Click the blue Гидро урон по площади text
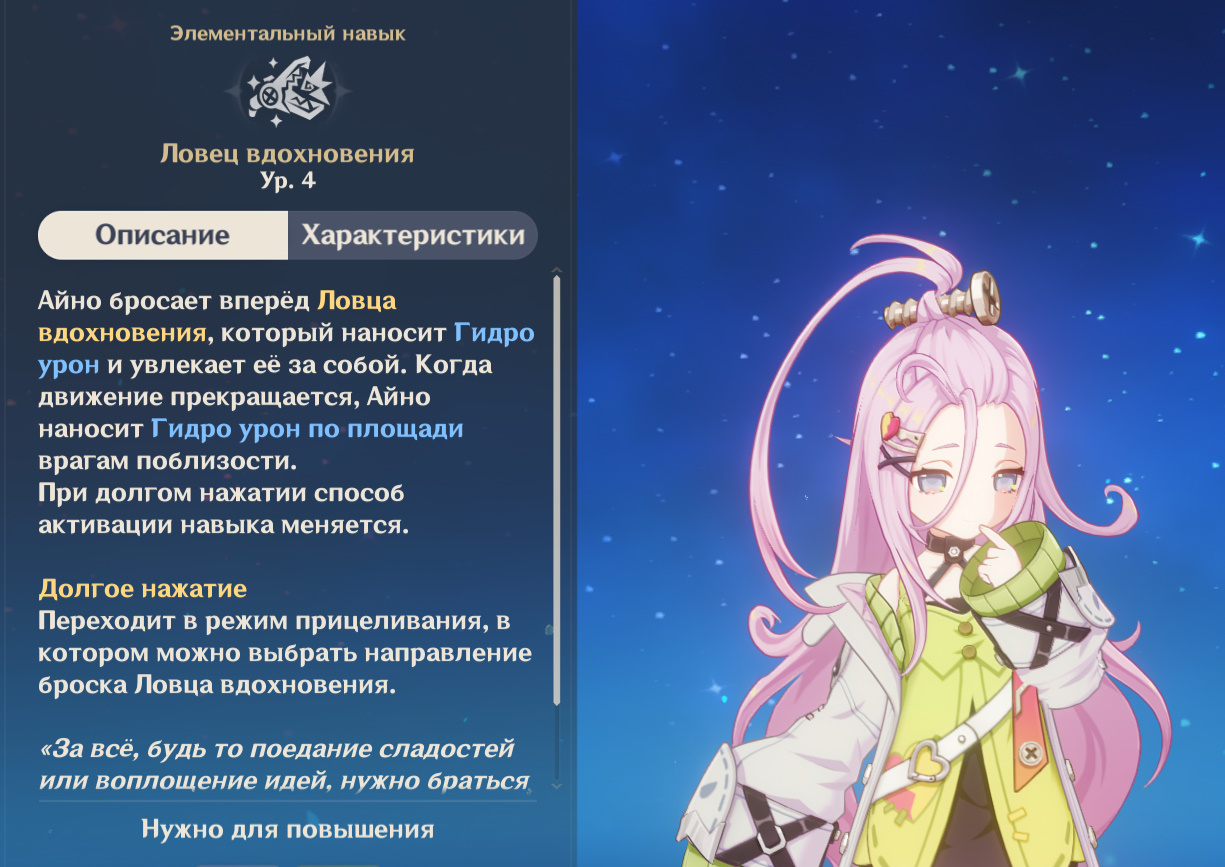 (x=307, y=429)
